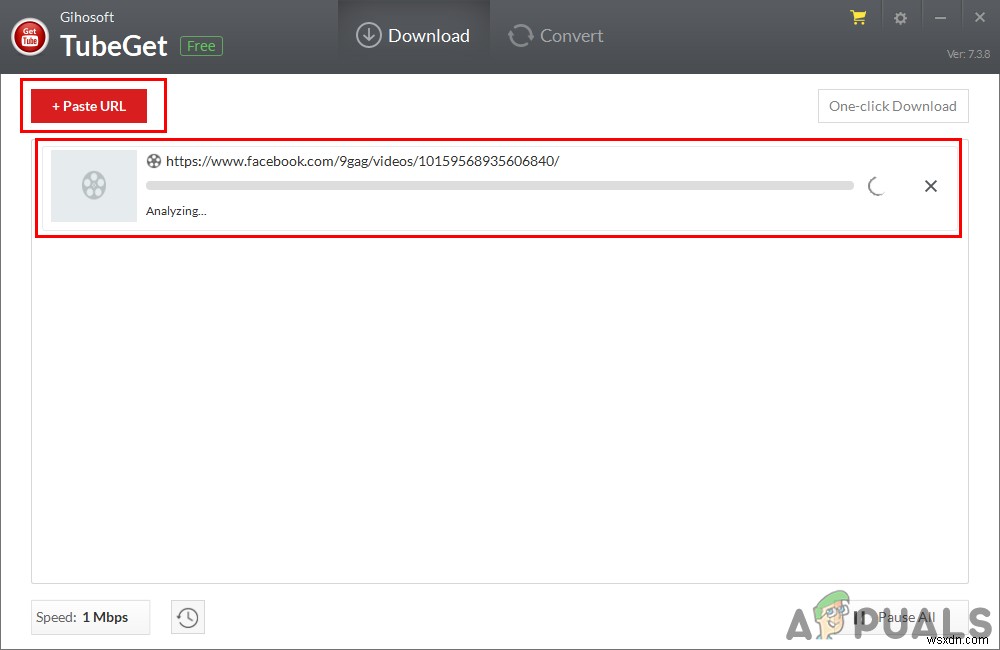
Task: Switch to the Download tab
Action: 414,34
